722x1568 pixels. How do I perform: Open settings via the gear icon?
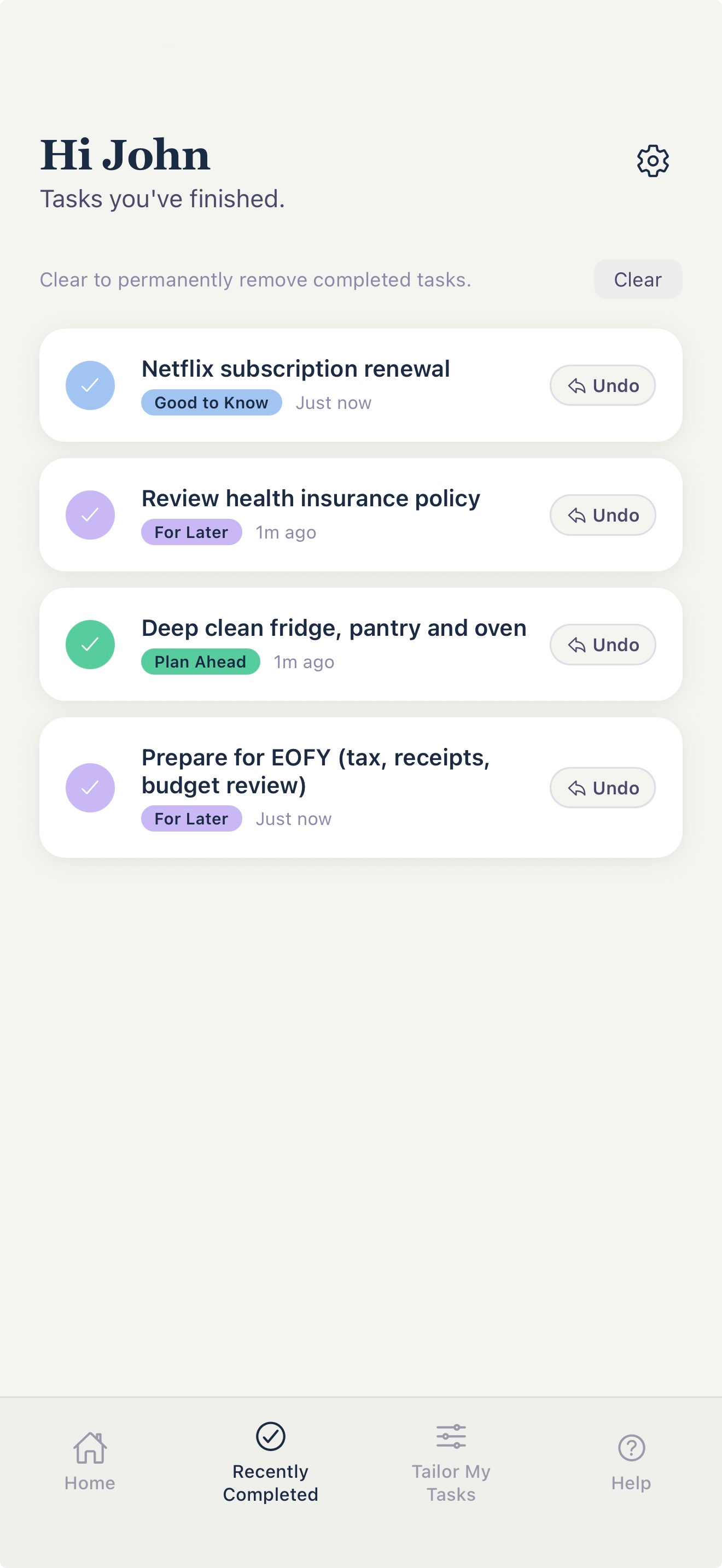(653, 161)
